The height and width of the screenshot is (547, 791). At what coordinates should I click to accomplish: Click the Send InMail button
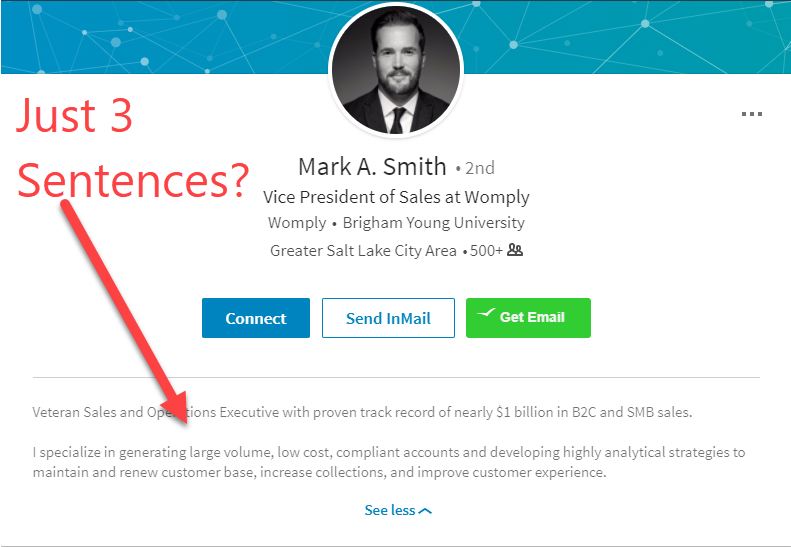pyautogui.click(x=388, y=318)
